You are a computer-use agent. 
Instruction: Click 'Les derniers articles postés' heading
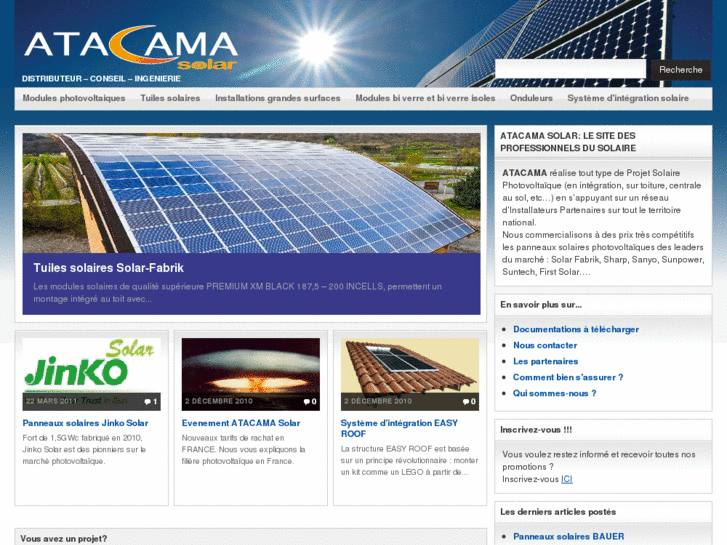click(558, 512)
